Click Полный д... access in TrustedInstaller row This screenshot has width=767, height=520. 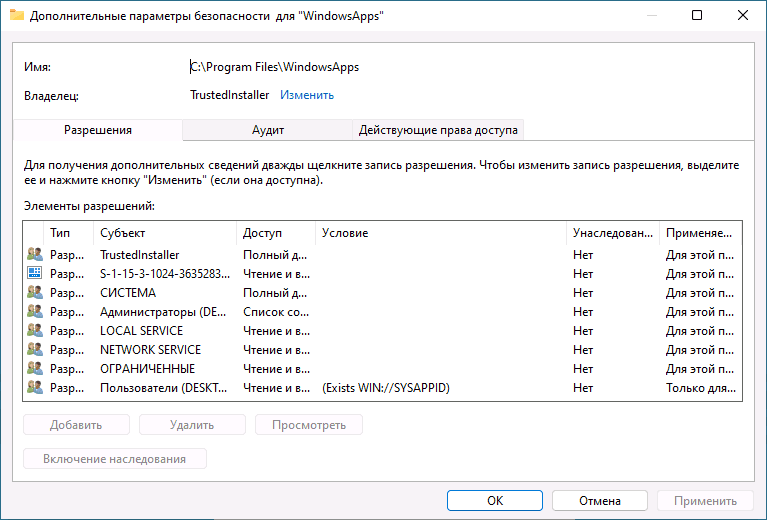click(275, 255)
